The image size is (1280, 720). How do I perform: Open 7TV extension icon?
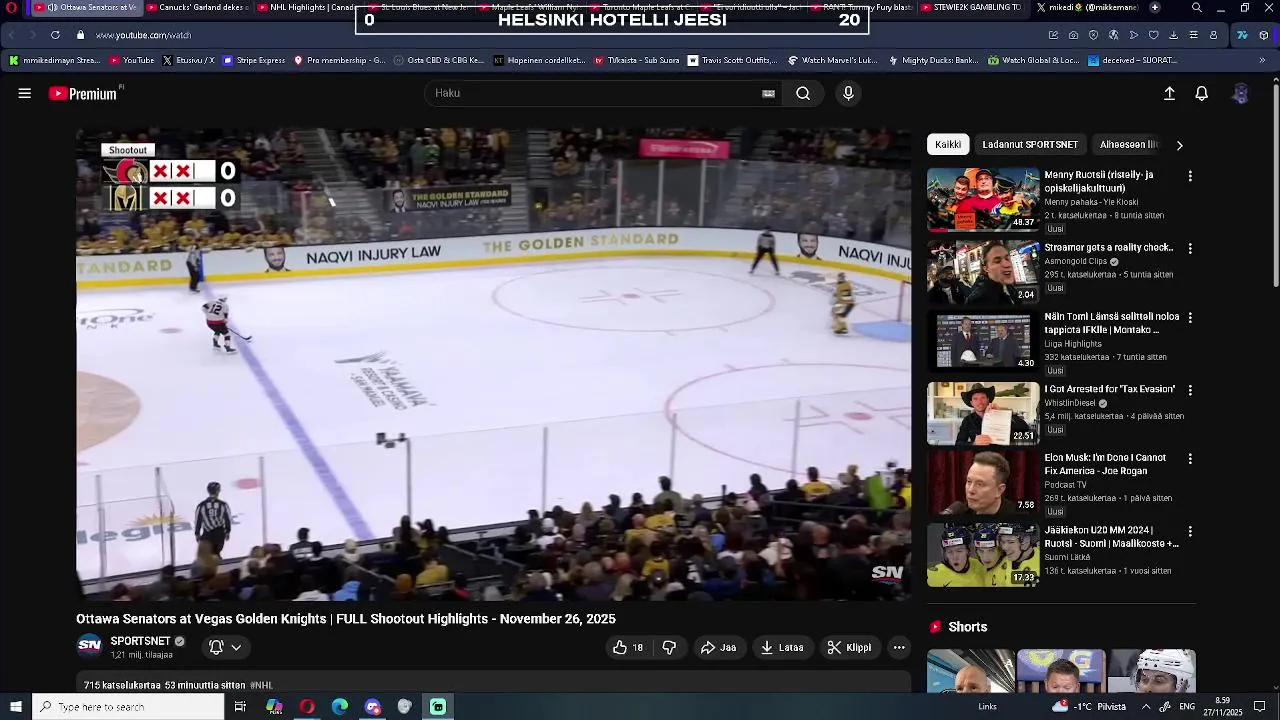tap(1242, 35)
